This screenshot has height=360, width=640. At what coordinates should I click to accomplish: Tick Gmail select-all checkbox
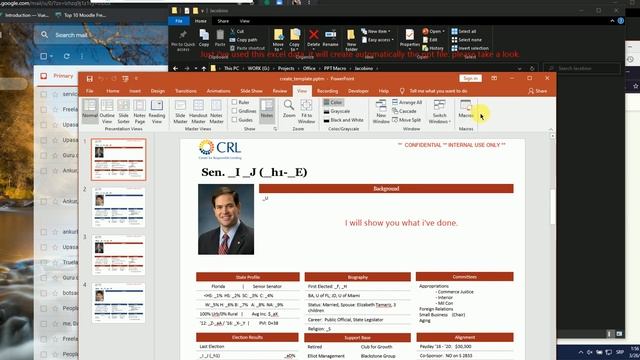coord(44,56)
